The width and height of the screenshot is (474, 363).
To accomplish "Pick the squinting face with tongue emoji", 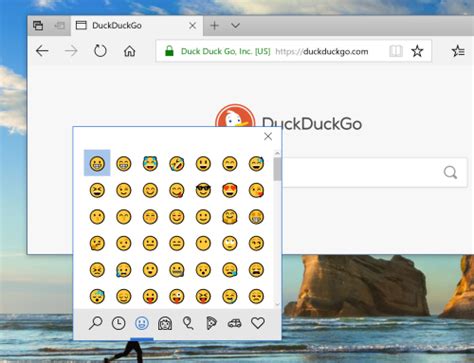I will (203, 296).
